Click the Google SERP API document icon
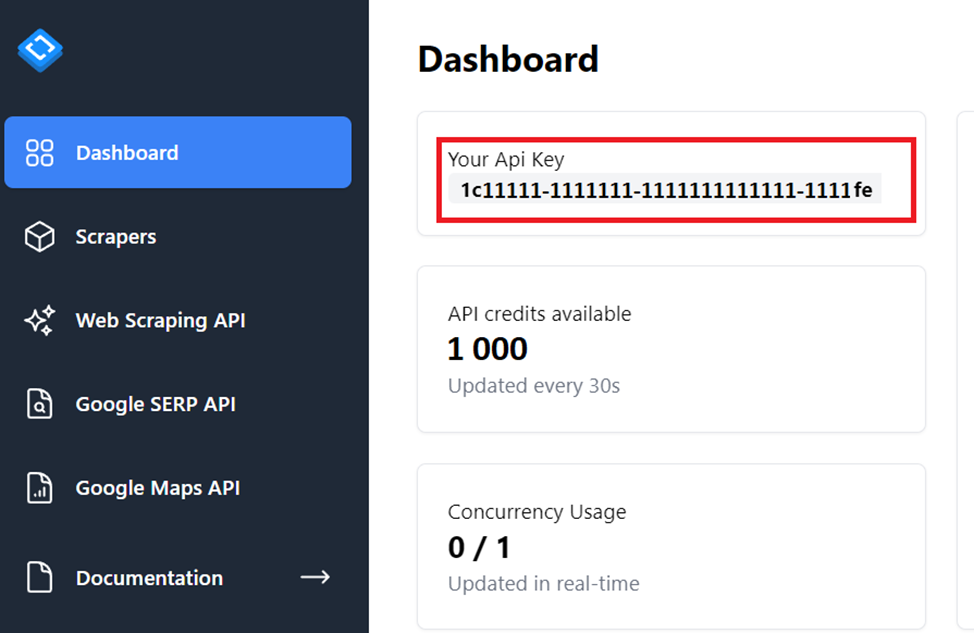The width and height of the screenshot is (974, 633). (x=38, y=404)
